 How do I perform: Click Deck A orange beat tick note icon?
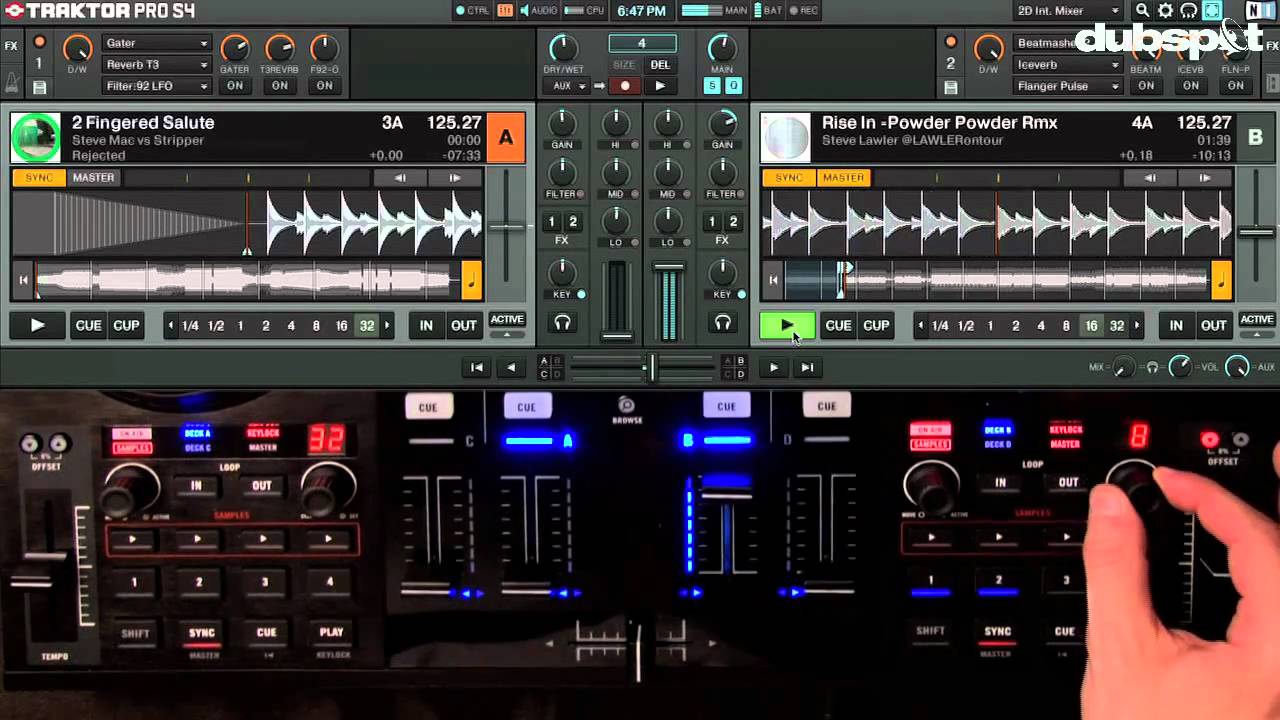471,281
